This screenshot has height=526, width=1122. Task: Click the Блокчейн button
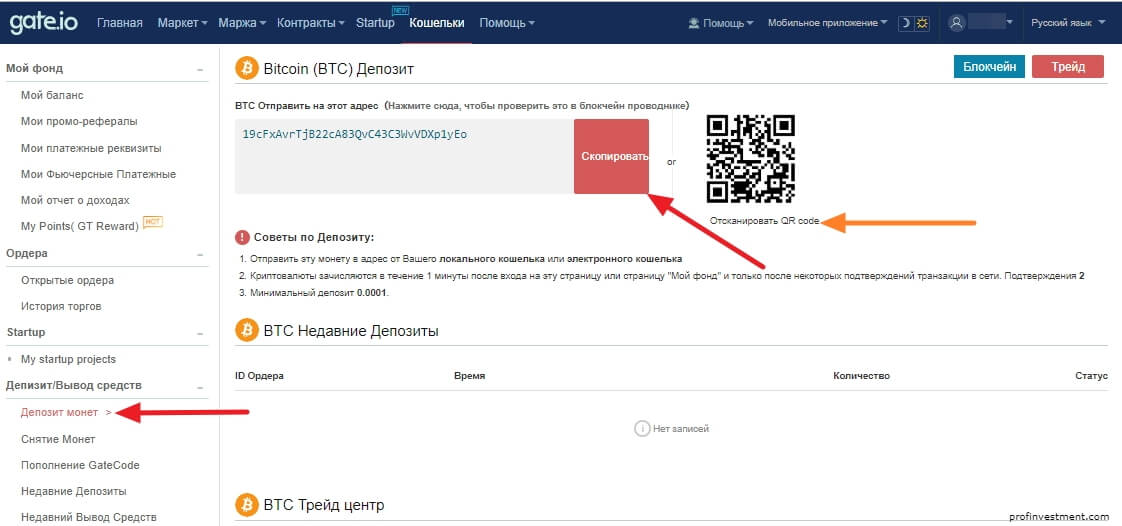coord(989,67)
